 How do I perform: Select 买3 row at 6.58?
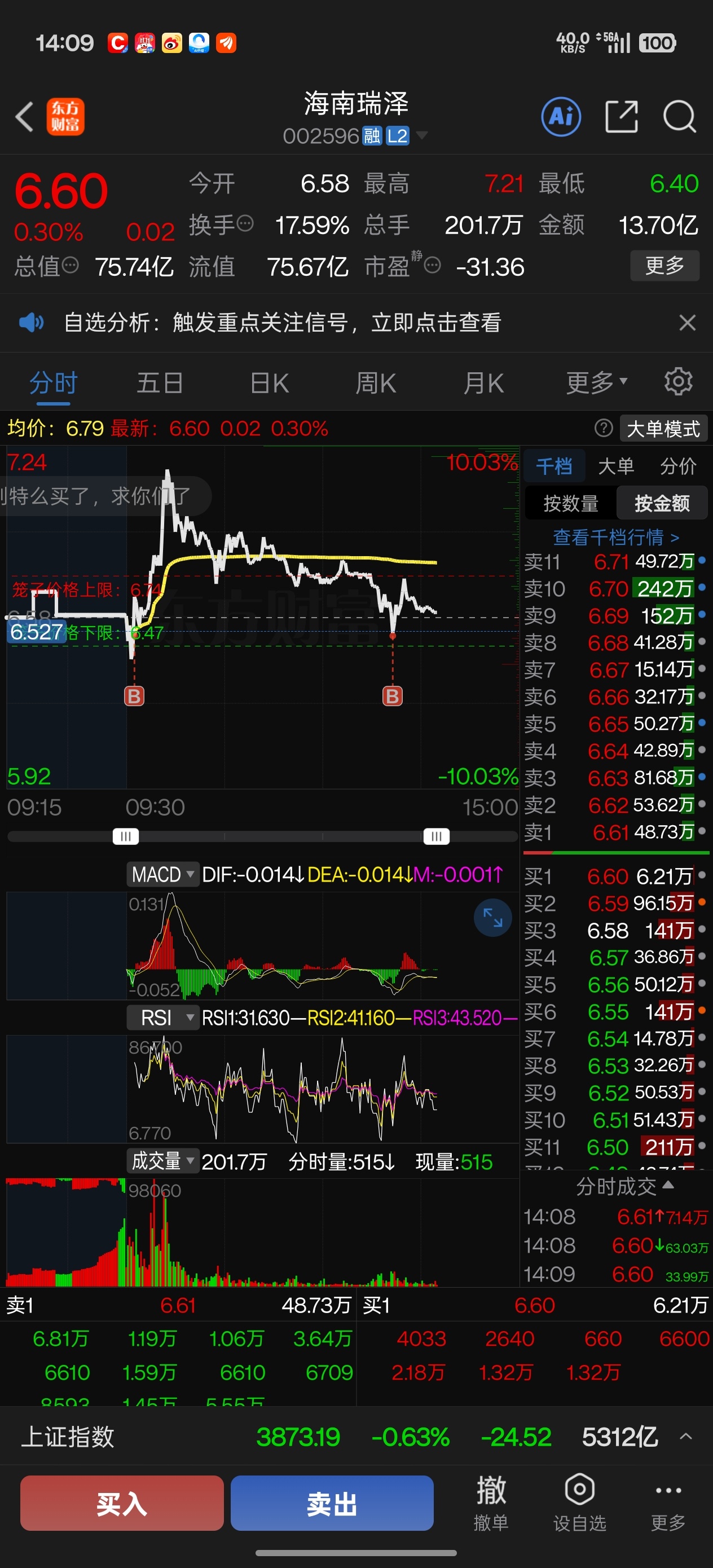tap(615, 930)
